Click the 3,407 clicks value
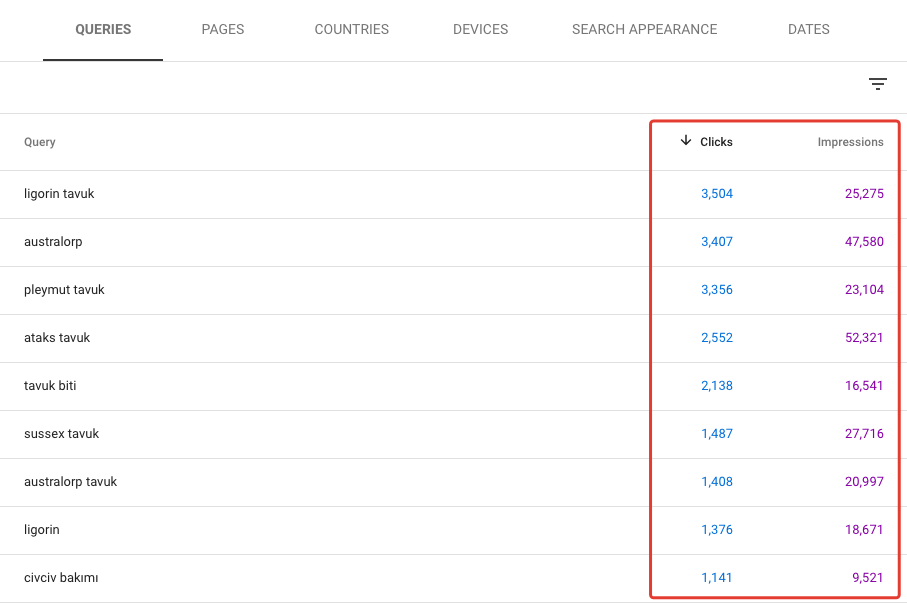The height and width of the screenshot is (603, 907). pyautogui.click(x=717, y=242)
